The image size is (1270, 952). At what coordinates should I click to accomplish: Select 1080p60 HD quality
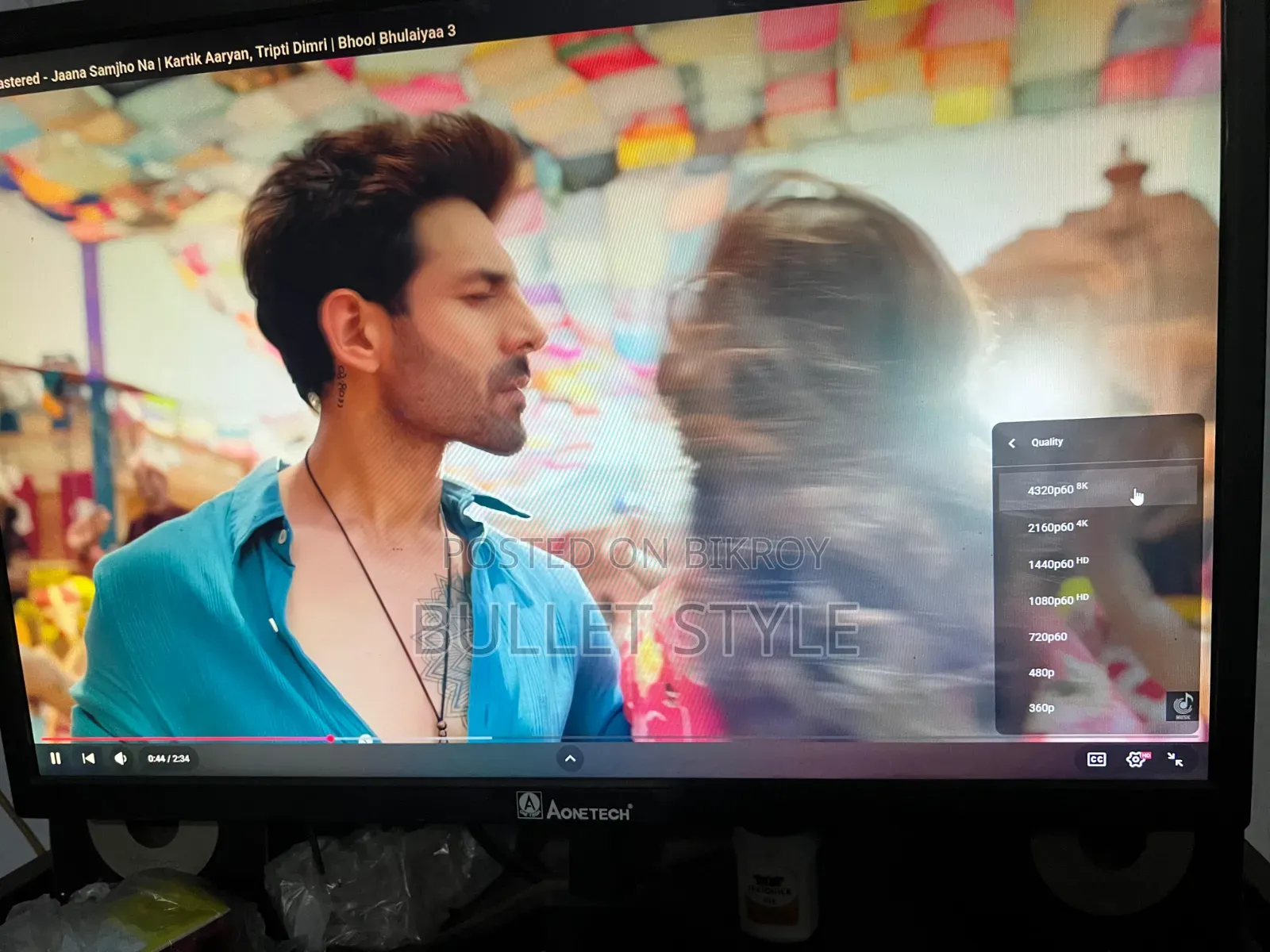pyautogui.click(x=1097, y=600)
